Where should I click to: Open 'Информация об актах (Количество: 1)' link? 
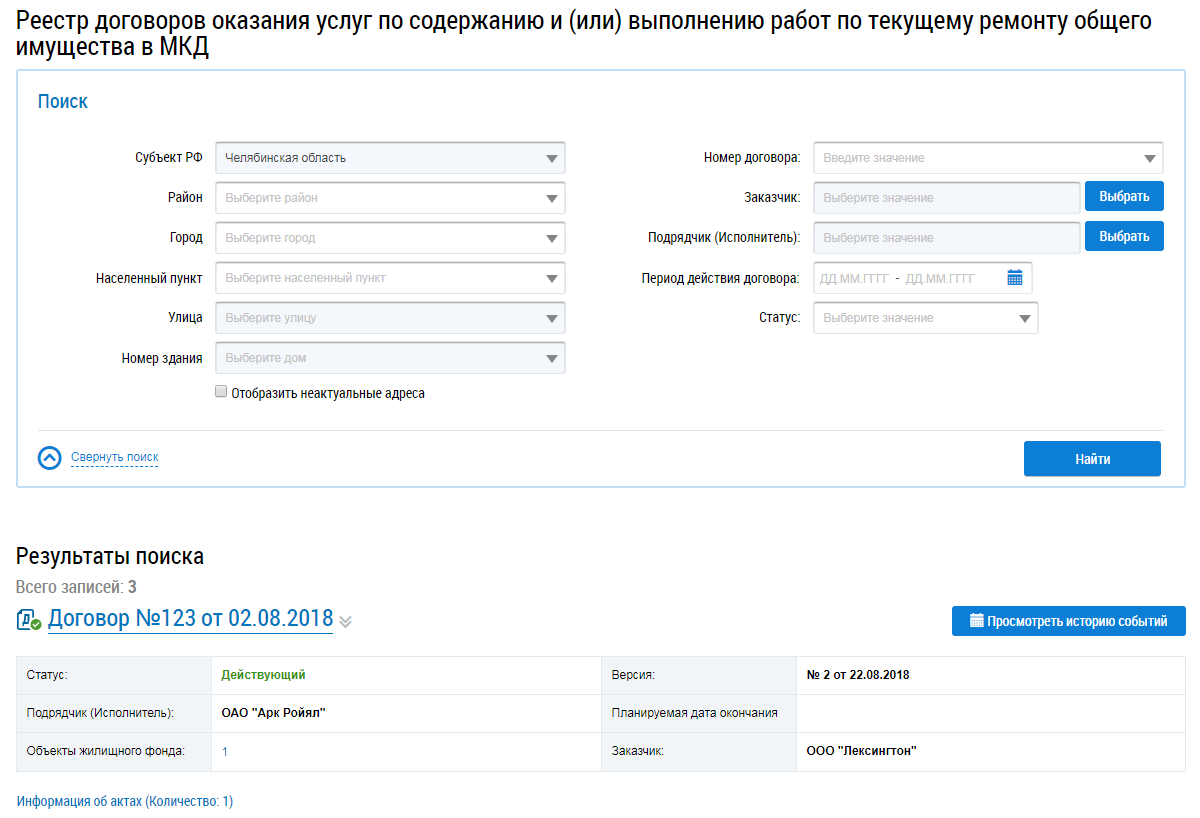tap(125, 801)
